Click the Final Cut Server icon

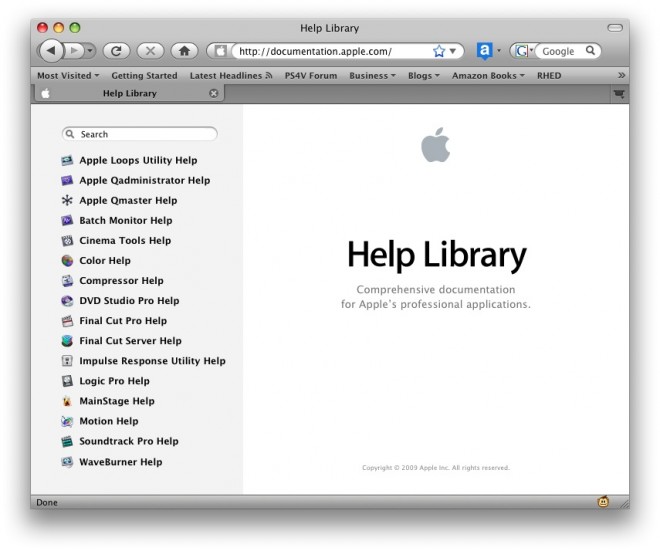(67, 341)
